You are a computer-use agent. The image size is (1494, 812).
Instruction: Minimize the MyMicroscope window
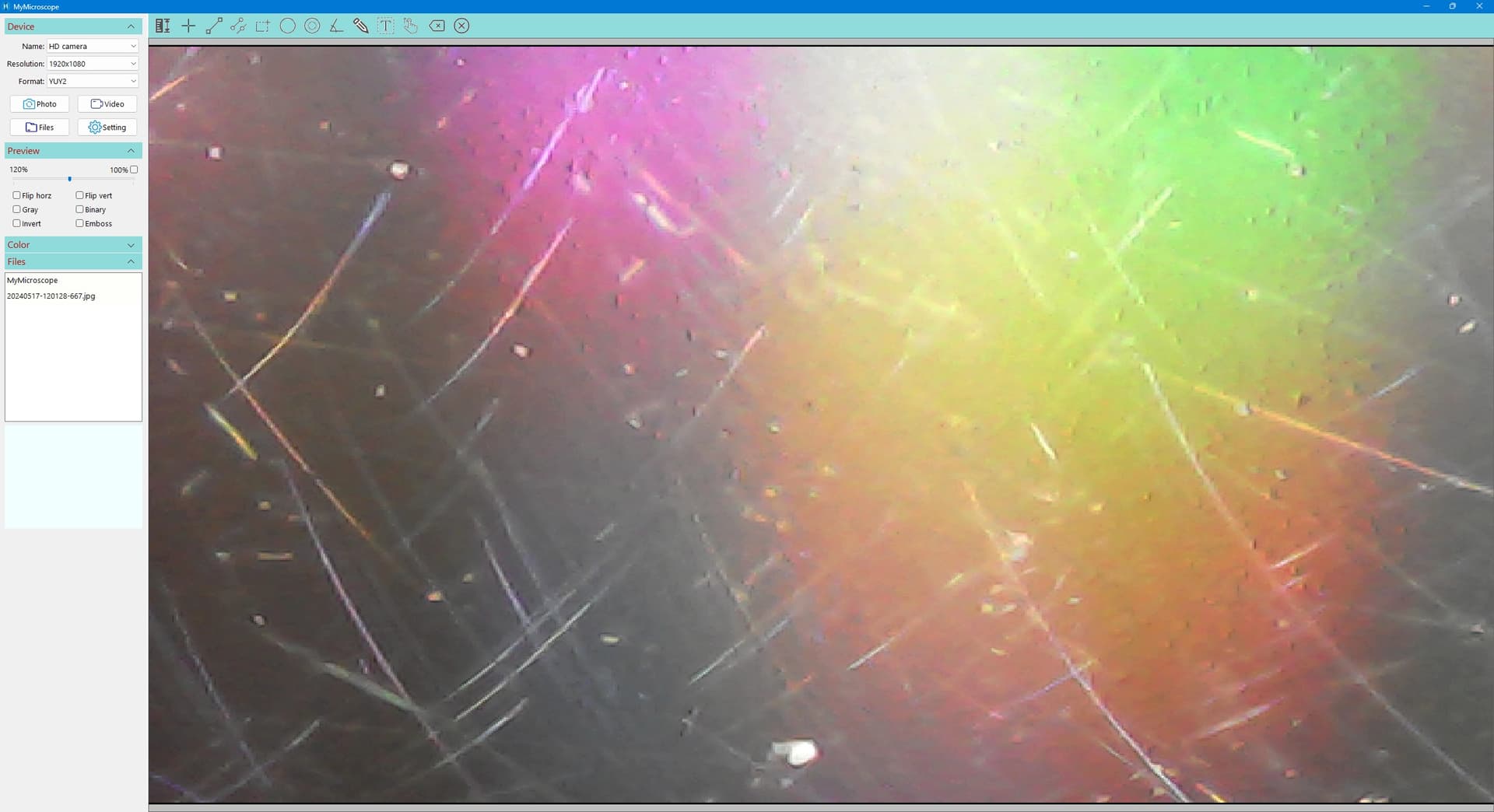[x=1426, y=6]
